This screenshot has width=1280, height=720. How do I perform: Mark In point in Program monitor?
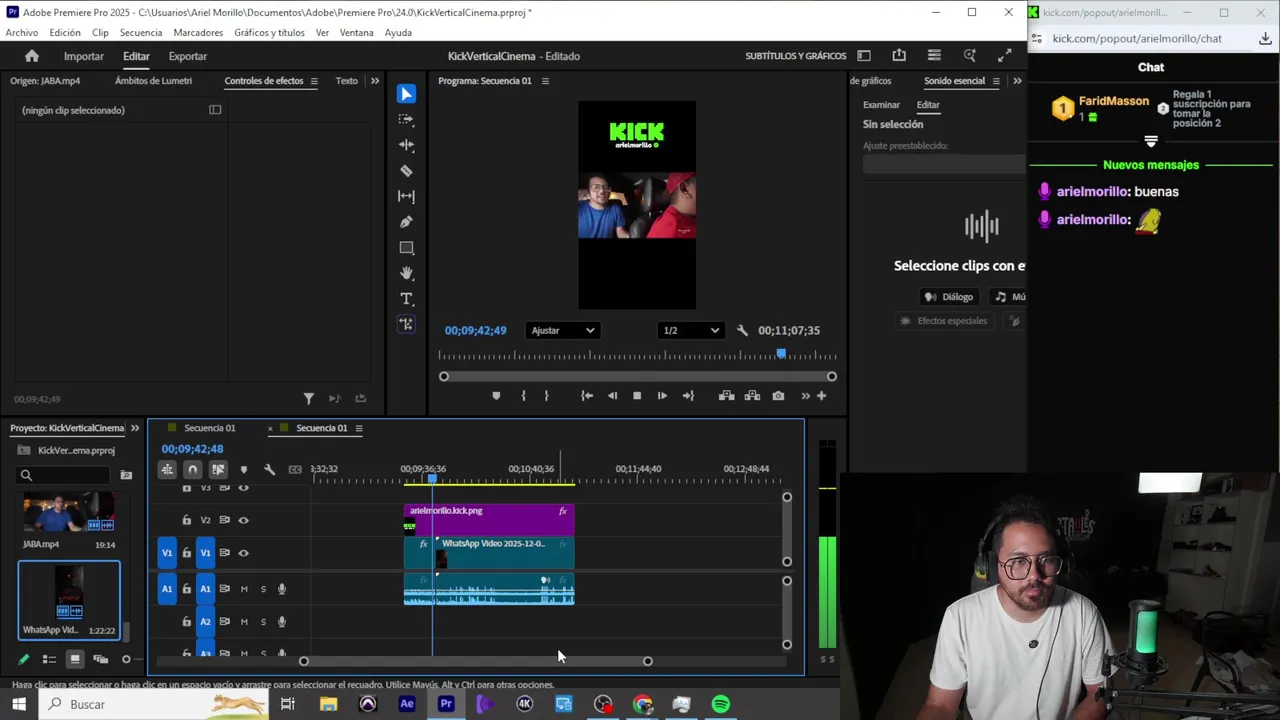click(523, 396)
